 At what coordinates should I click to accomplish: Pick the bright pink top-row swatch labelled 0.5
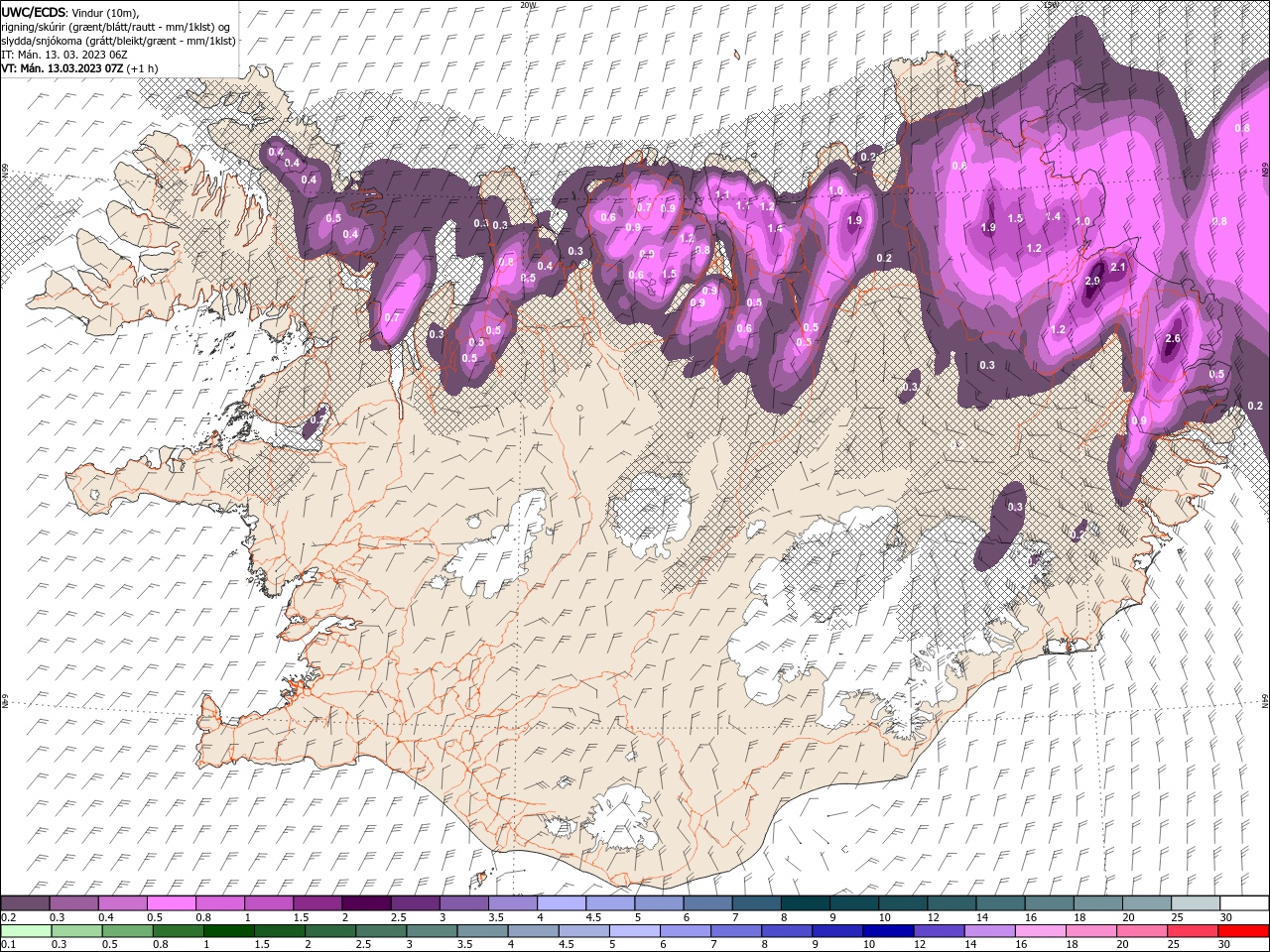(x=171, y=903)
